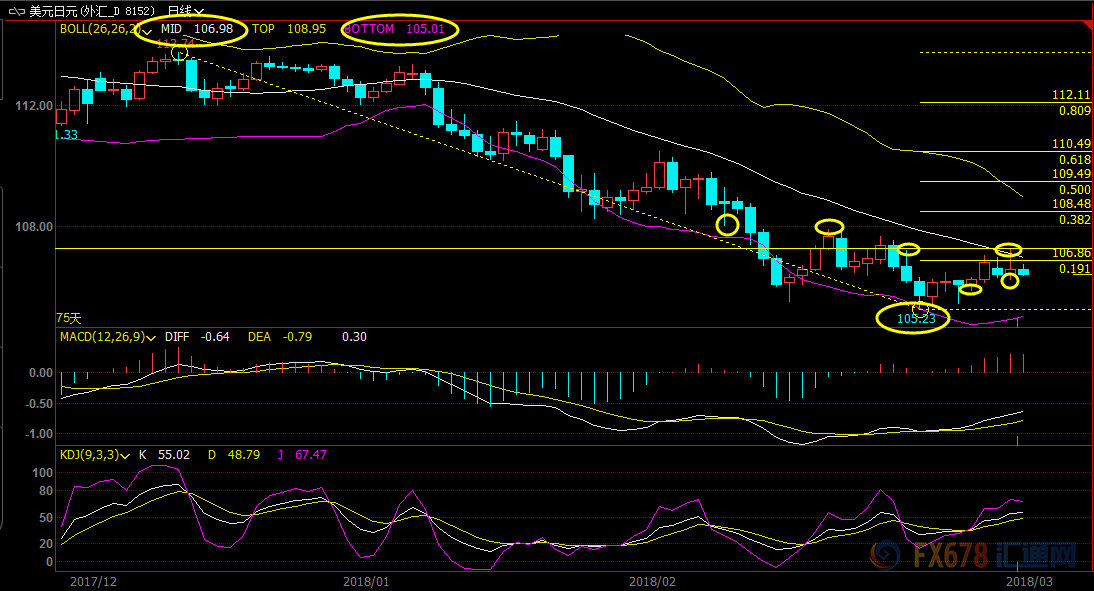The width and height of the screenshot is (1094, 591).
Task: Select the 0.618 Fibonacci level at 110.49
Action: (1074, 160)
